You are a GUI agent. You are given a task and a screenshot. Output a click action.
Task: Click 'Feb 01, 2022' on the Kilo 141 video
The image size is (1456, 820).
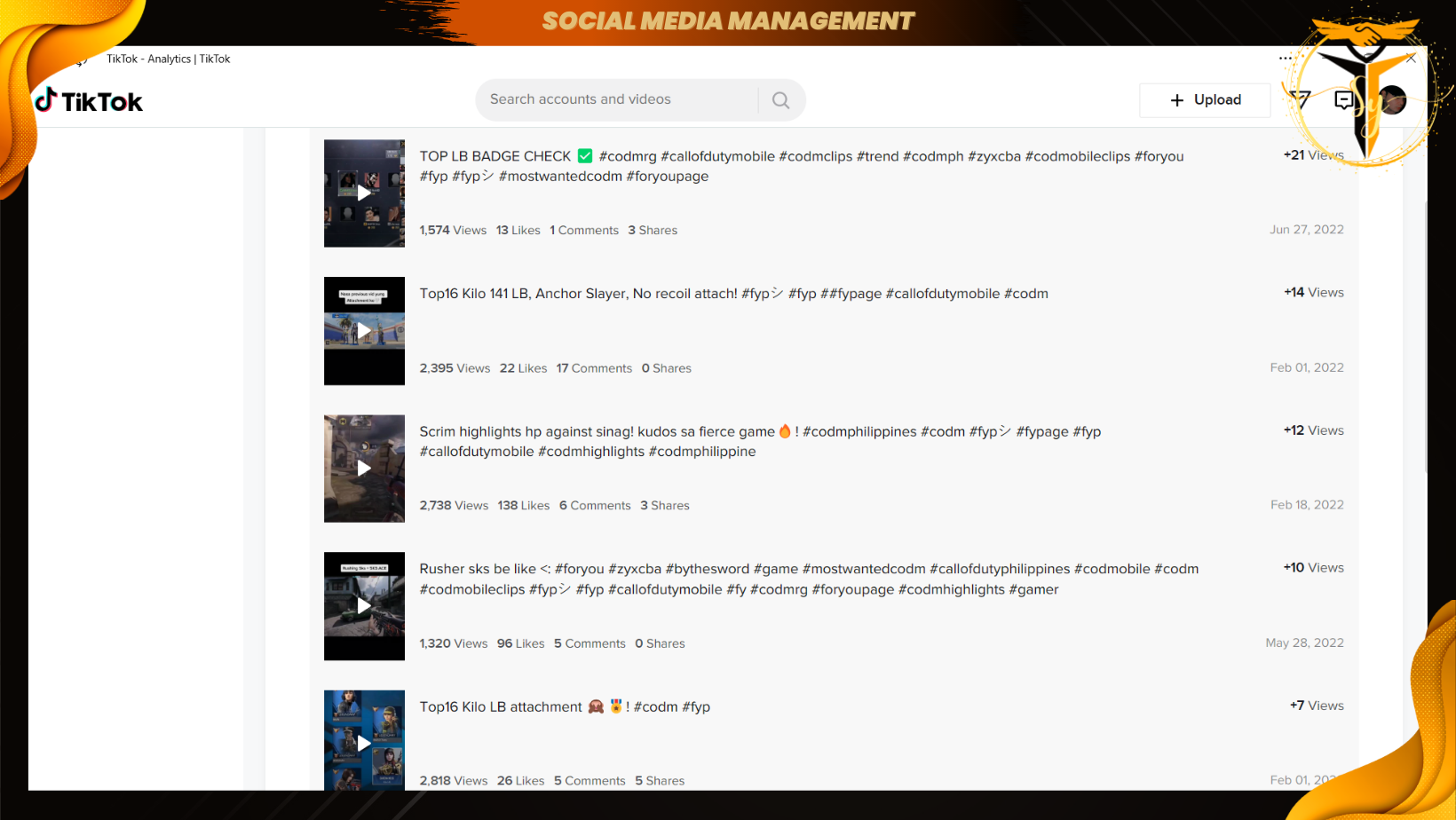tap(1307, 367)
